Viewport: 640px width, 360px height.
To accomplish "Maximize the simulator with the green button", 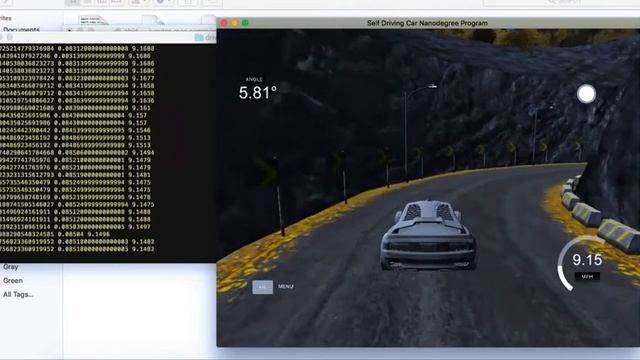I will coord(245,23).
